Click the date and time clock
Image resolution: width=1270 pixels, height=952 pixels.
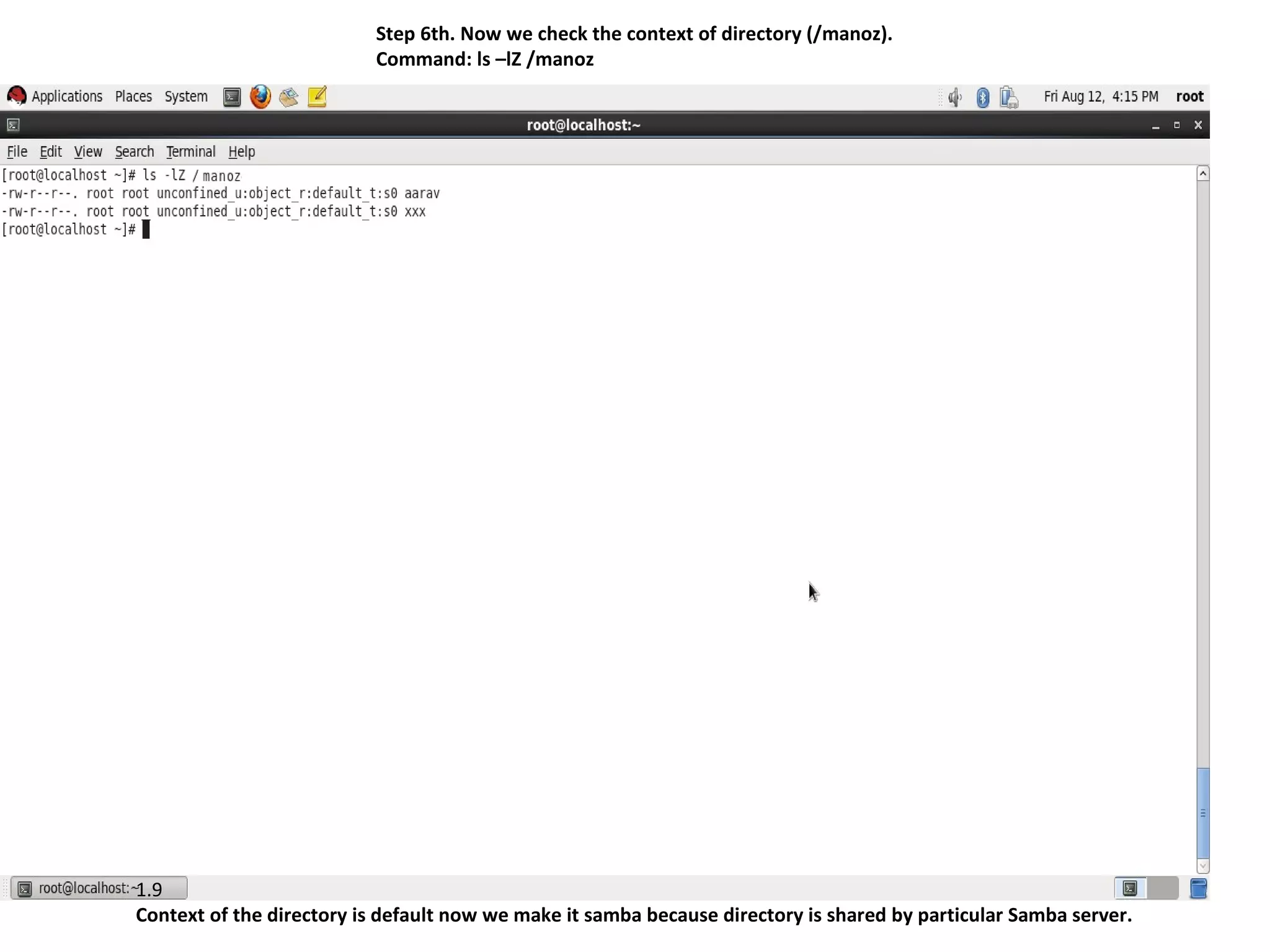coord(1101,97)
